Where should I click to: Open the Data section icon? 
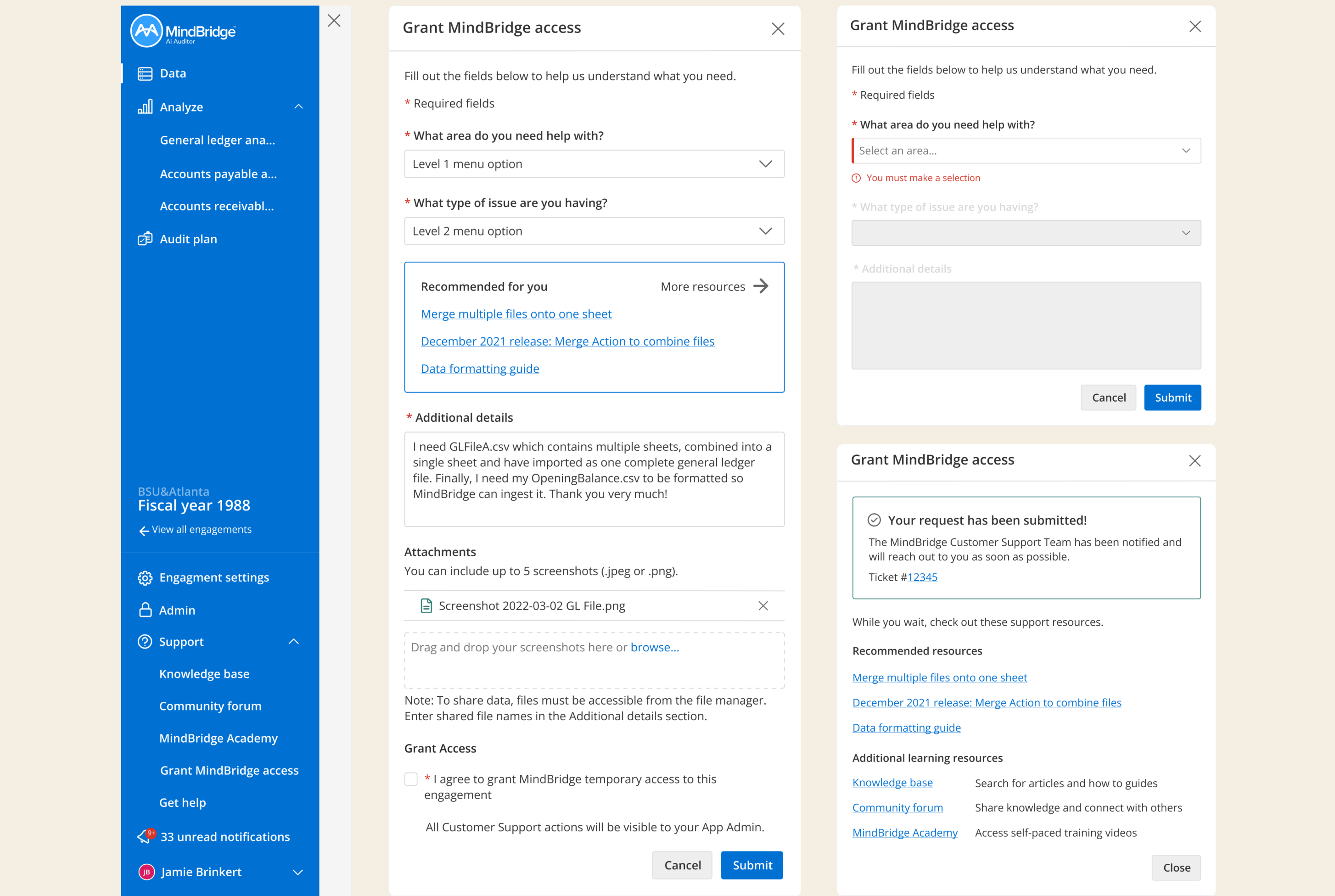(x=145, y=74)
